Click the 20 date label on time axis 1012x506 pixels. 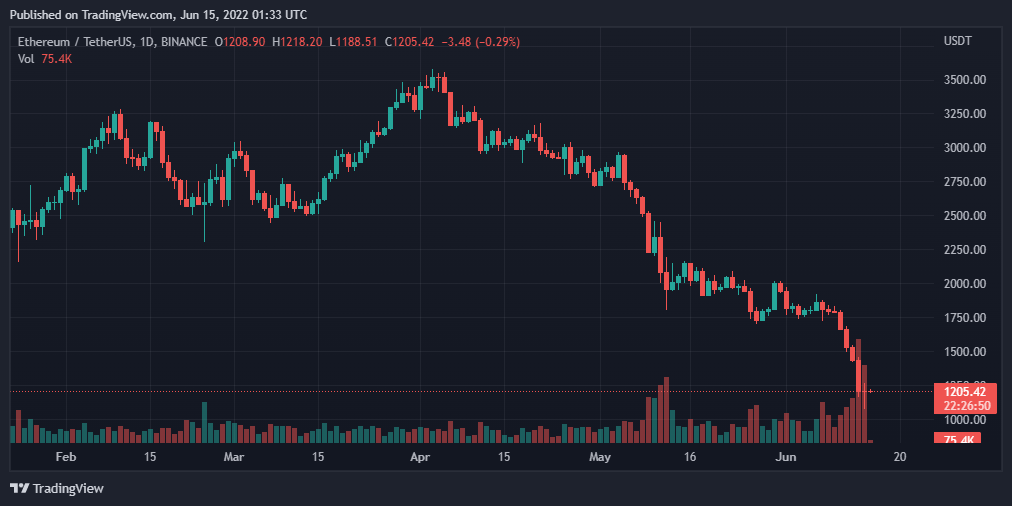[x=900, y=457]
